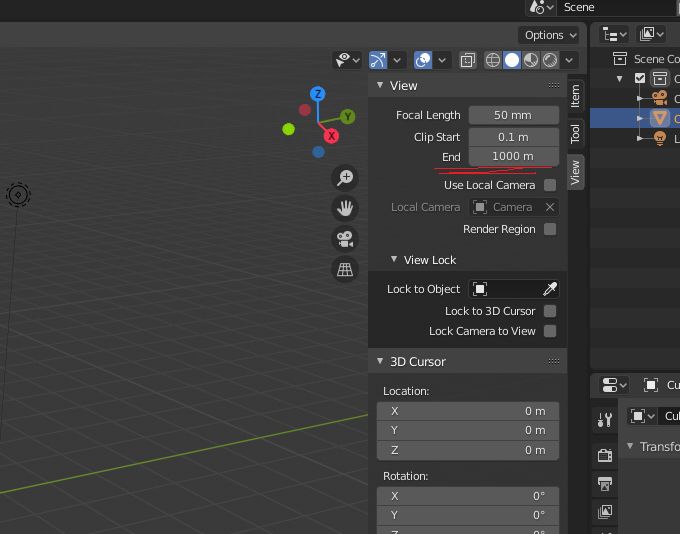This screenshot has width=680, height=534.
Task: Enable Use Local Camera checkbox
Action: [x=550, y=185]
